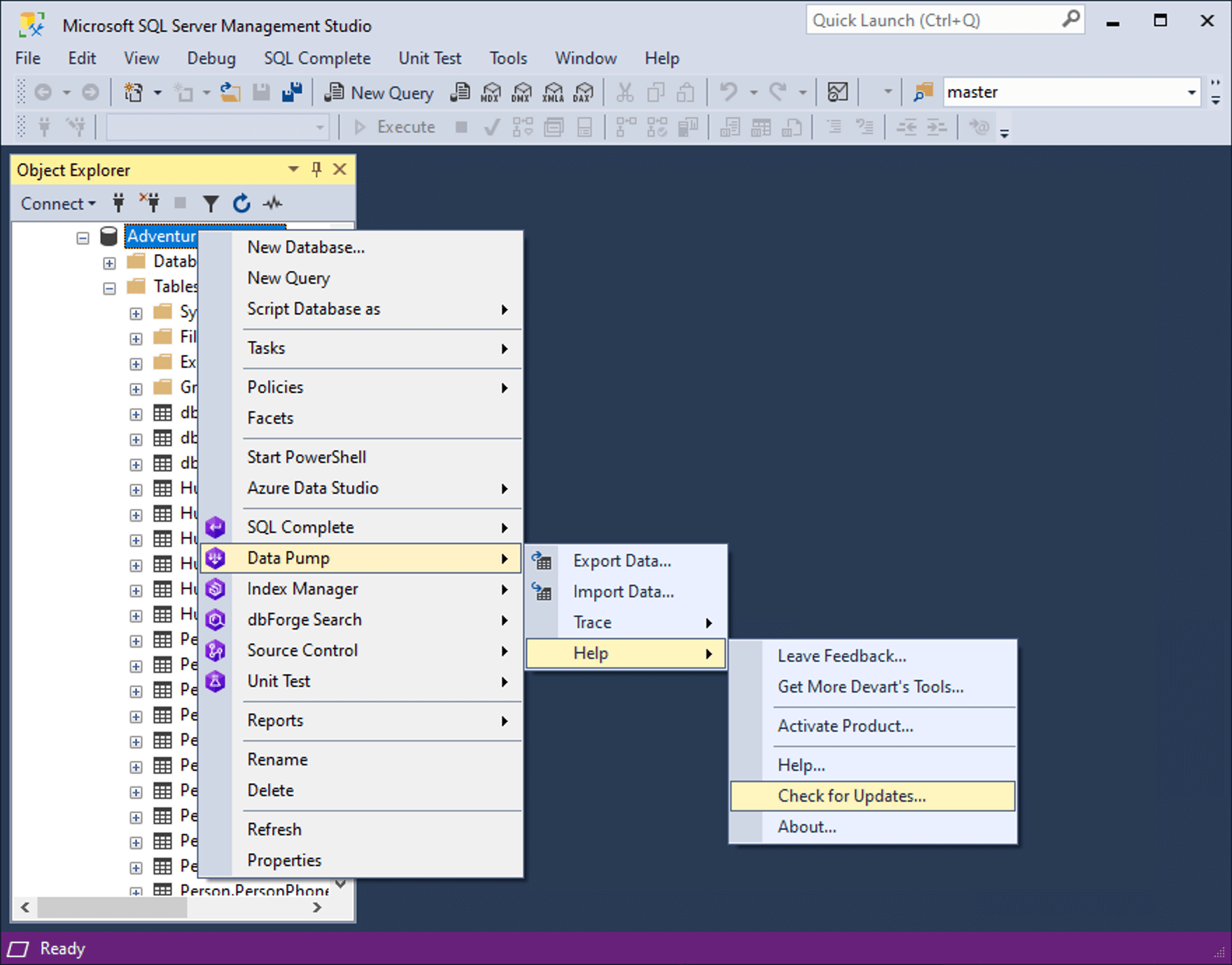1232x965 pixels.
Task: Choose Start PowerShell in context menu
Action: coord(361,457)
